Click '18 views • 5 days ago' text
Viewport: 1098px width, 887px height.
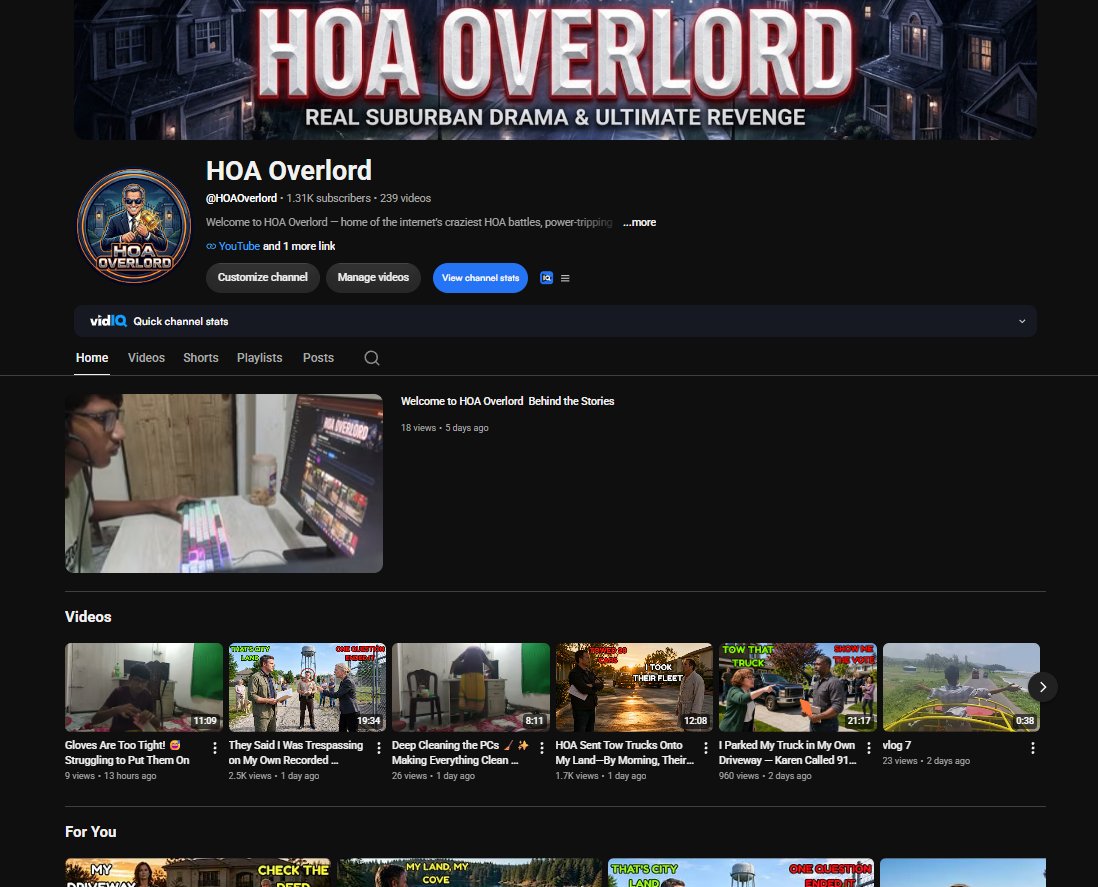click(445, 428)
